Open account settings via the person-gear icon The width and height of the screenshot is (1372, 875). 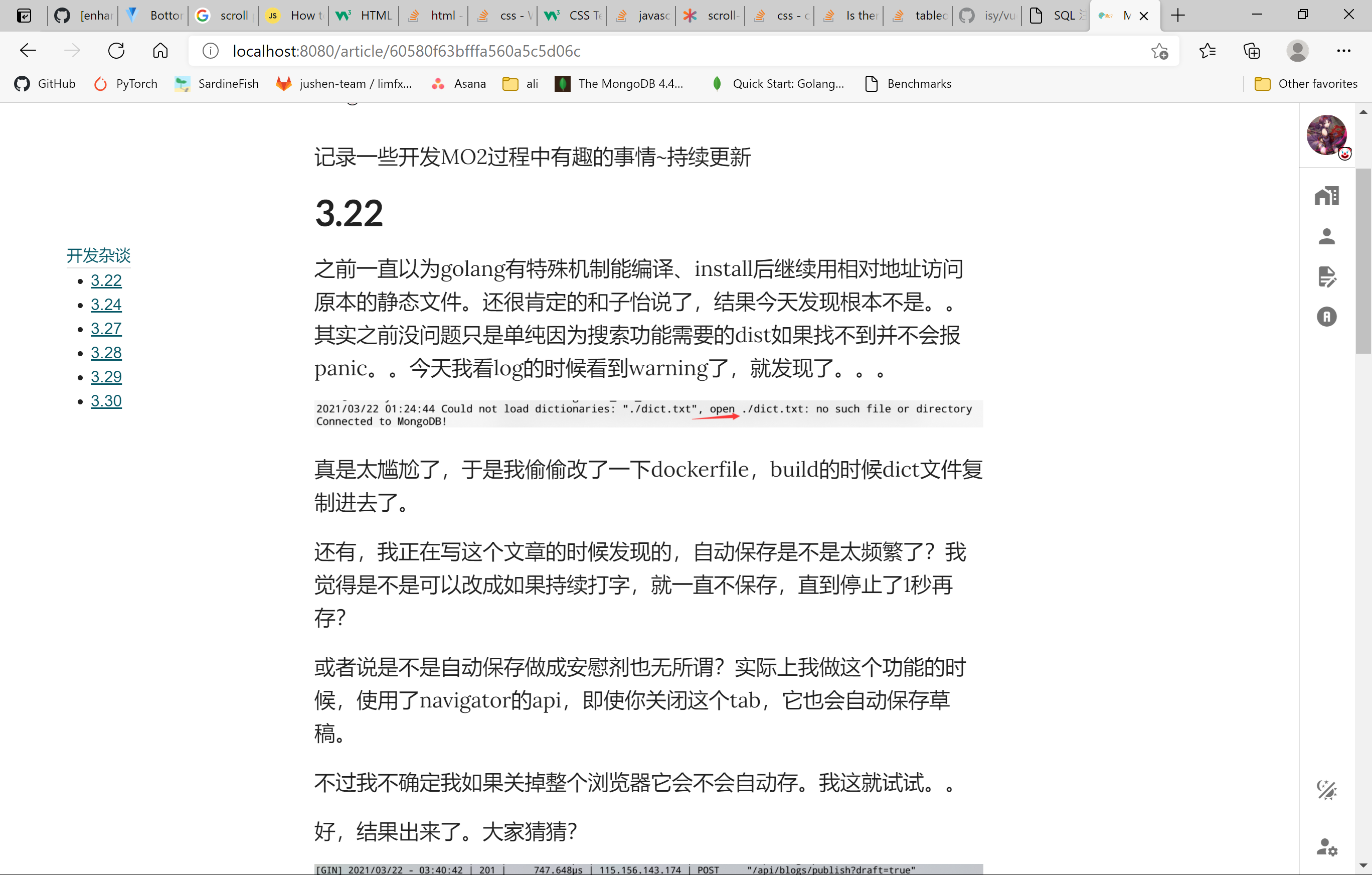(1326, 847)
